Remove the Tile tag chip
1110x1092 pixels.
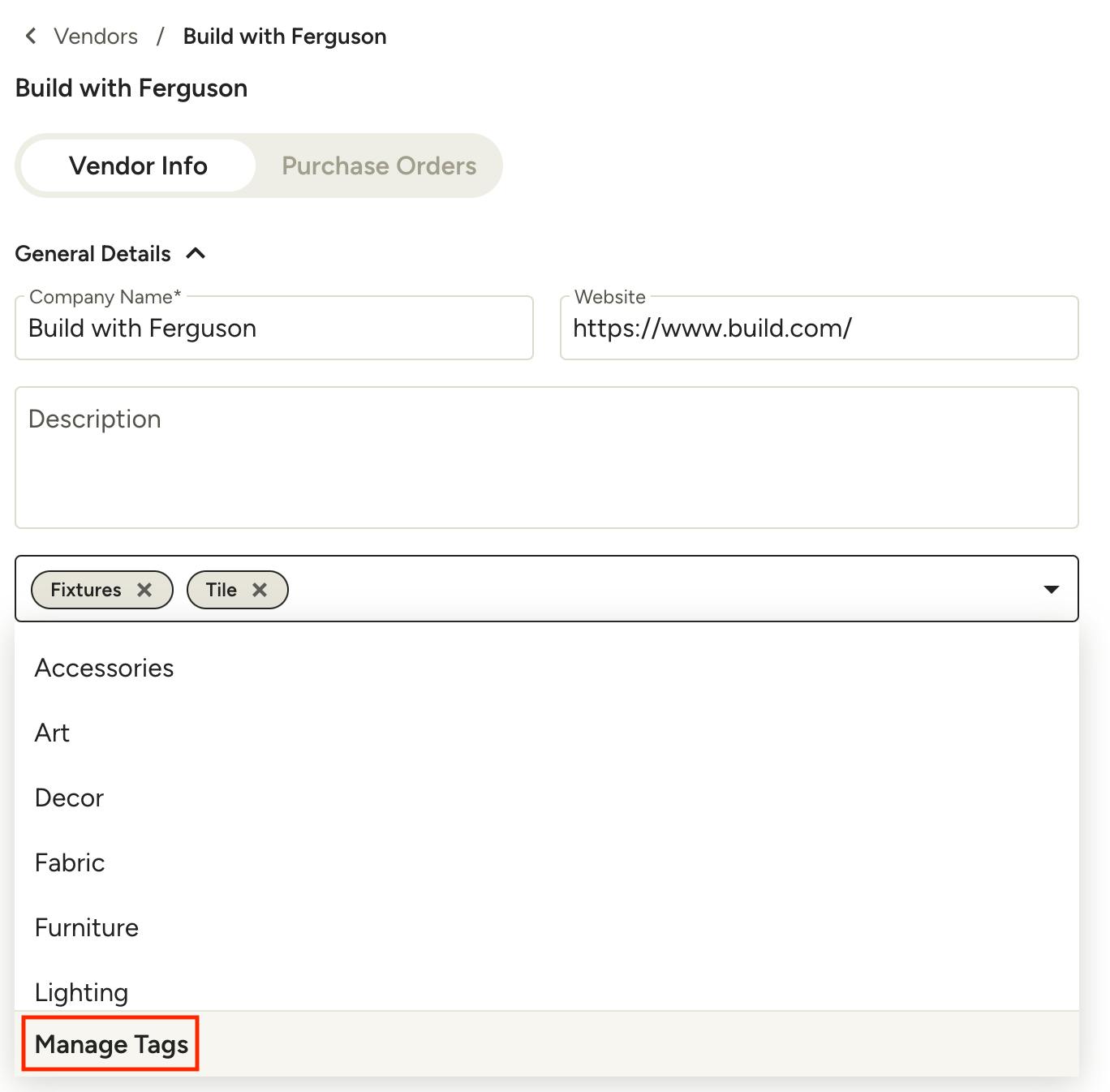click(260, 590)
